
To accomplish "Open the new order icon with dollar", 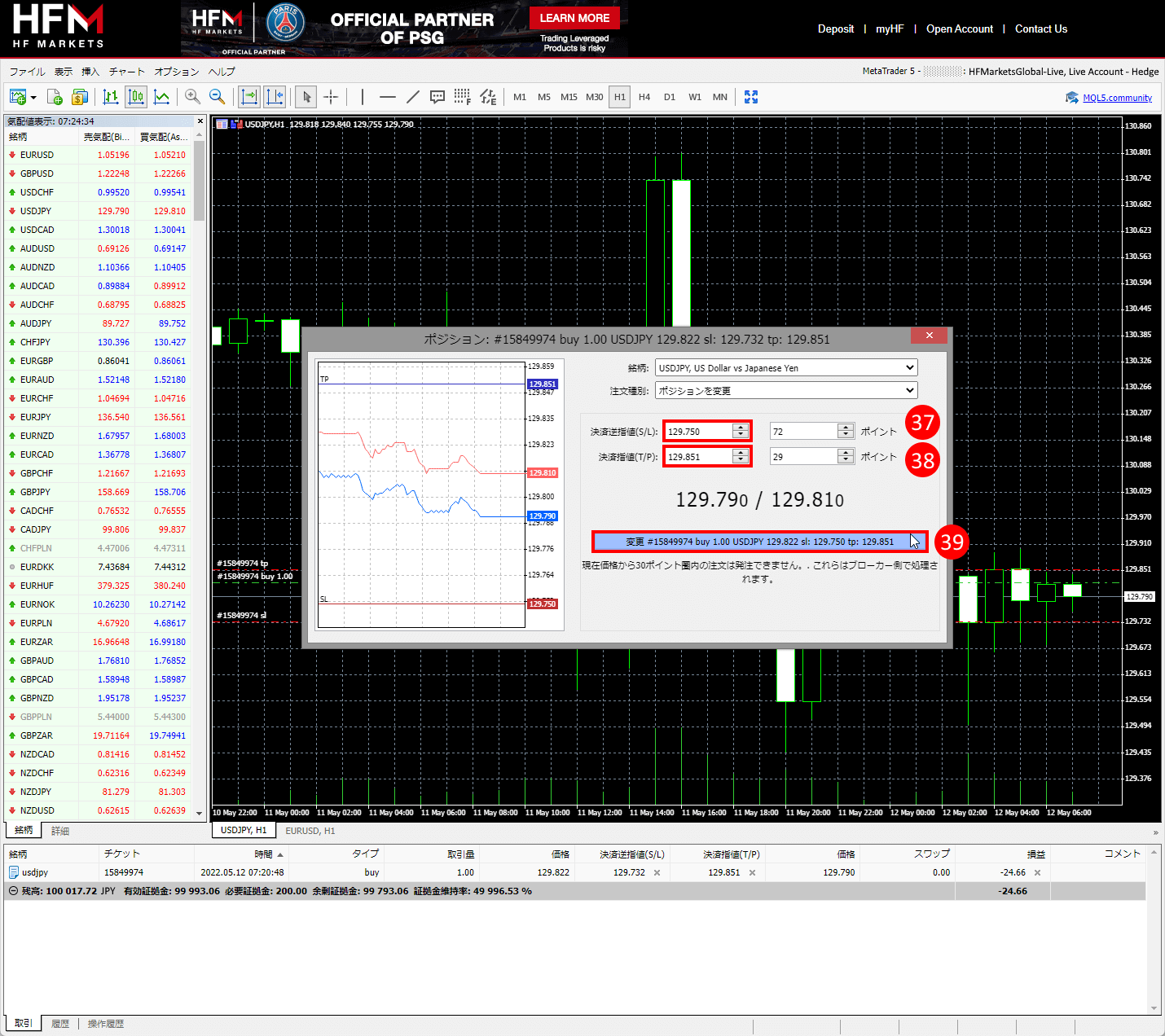I will pos(80,97).
